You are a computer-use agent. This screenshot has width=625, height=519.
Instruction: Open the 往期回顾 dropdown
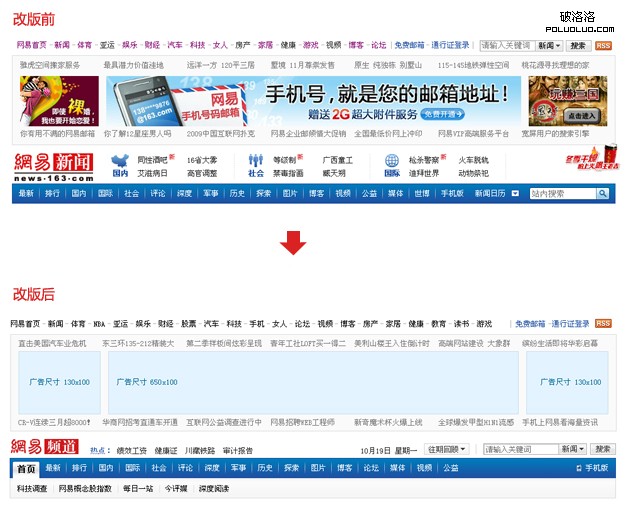(445, 450)
